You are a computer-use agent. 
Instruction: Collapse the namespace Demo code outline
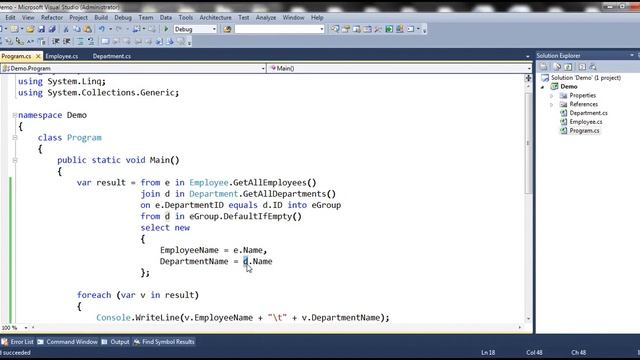(15, 115)
